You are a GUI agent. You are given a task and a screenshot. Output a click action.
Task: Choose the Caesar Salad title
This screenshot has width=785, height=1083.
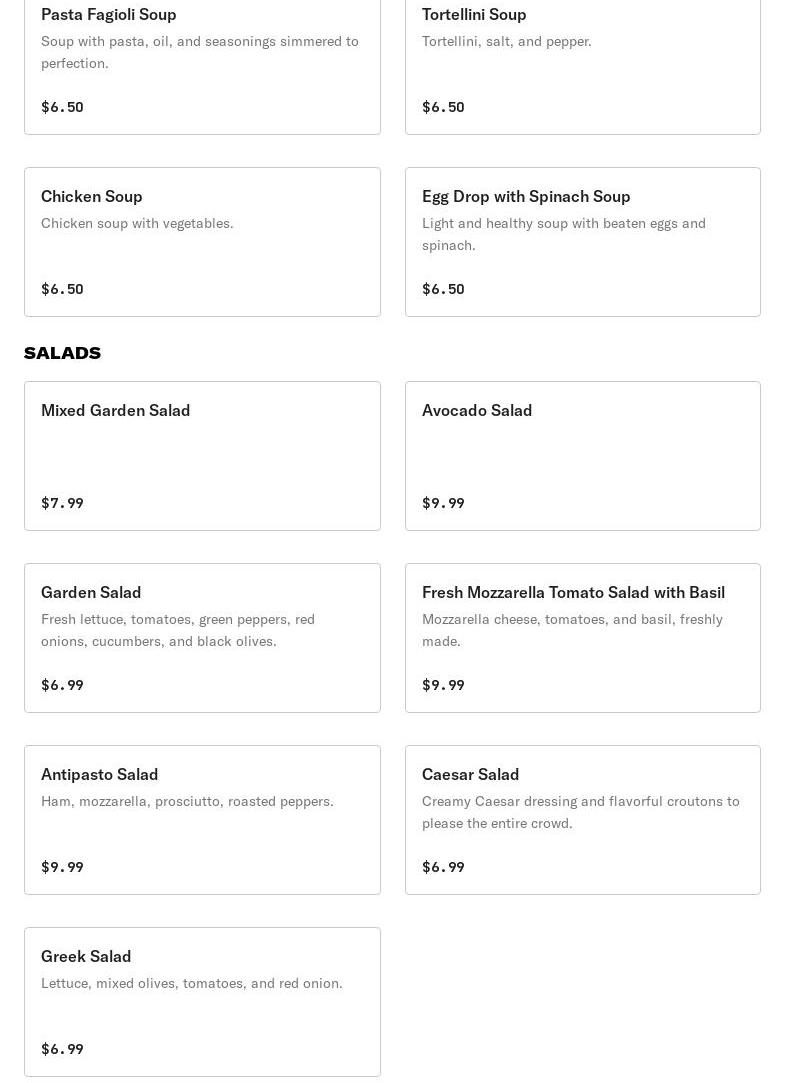[470, 774]
